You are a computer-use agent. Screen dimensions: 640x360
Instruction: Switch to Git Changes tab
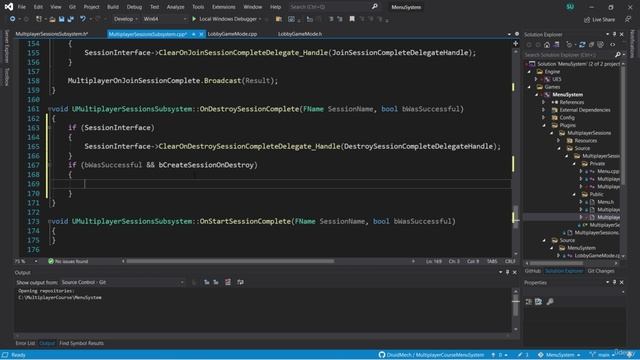click(x=601, y=271)
